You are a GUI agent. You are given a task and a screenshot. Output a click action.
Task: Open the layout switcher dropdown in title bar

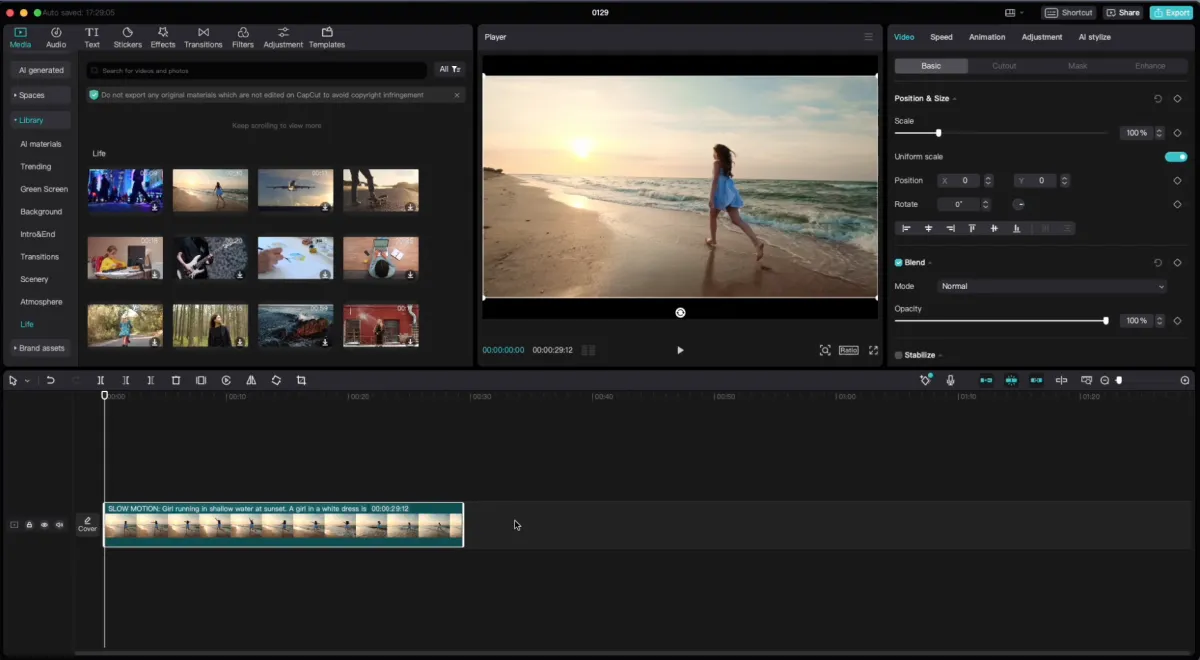[x=1014, y=13]
